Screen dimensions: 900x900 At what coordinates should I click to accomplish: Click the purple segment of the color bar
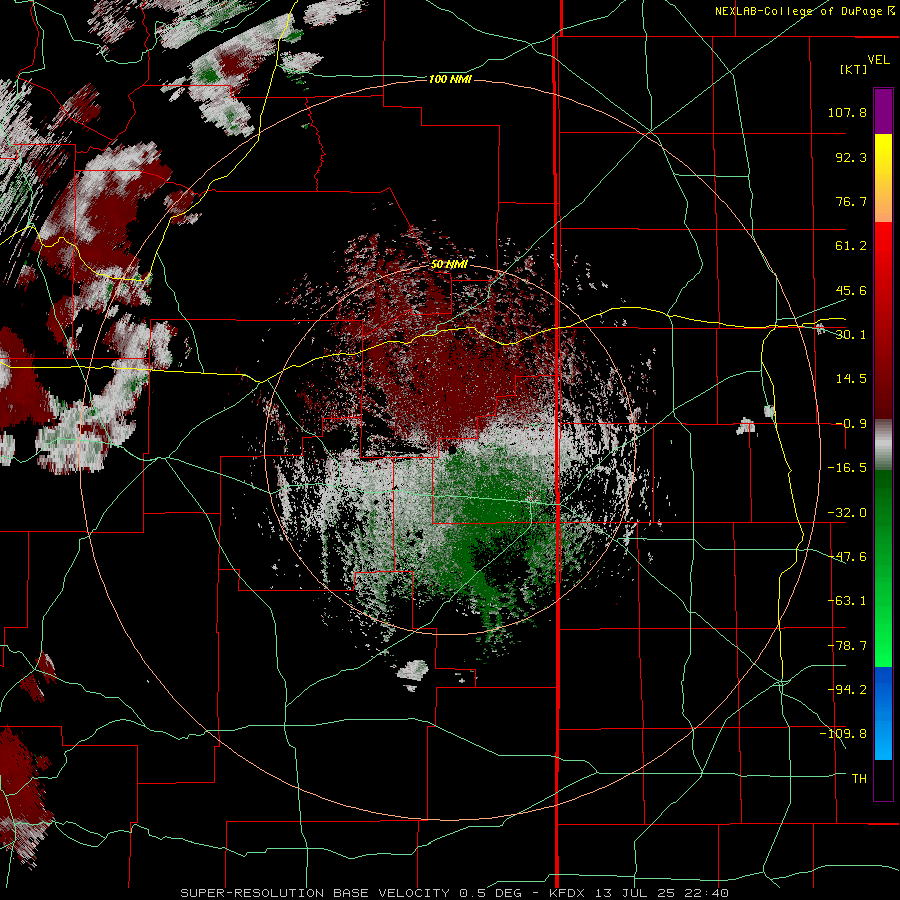[883, 111]
